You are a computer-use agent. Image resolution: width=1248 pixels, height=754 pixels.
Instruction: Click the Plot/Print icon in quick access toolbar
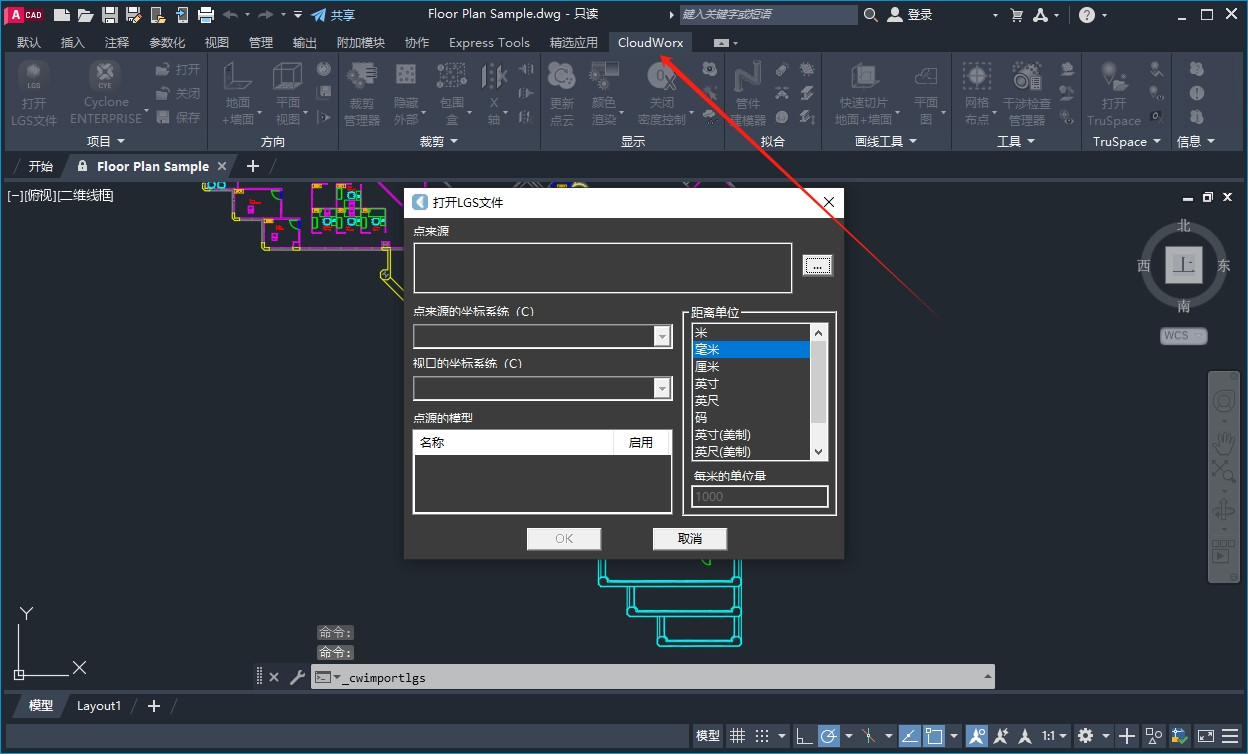[x=206, y=15]
